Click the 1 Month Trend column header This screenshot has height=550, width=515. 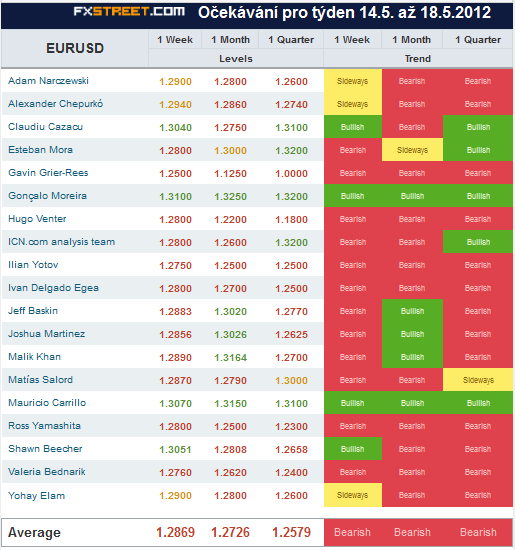click(412, 40)
